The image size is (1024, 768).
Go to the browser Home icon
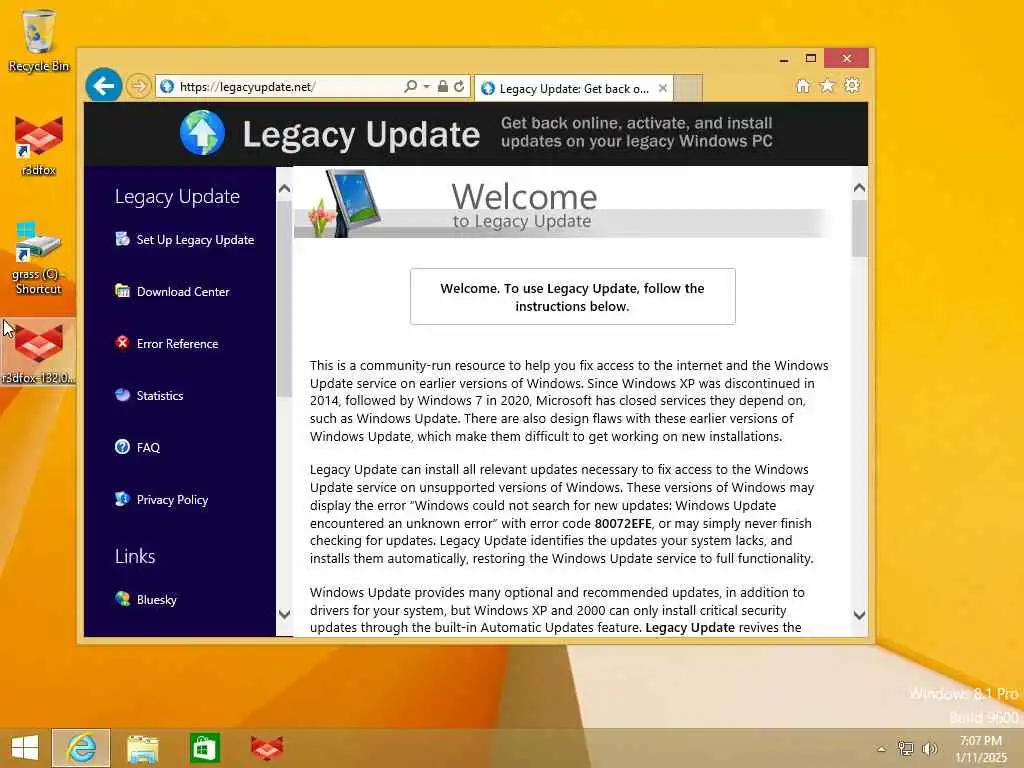pyautogui.click(x=803, y=86)
